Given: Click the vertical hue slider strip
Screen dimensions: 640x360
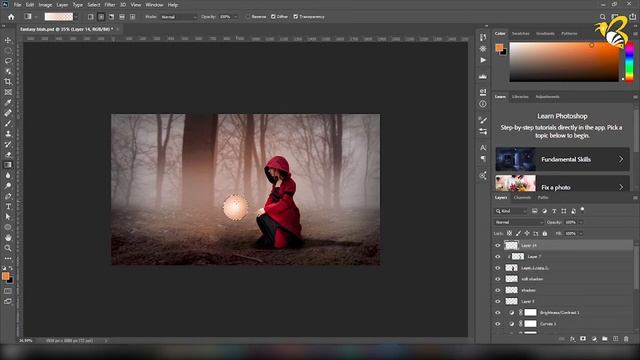Looking at the screenshot, I should 629,61.
